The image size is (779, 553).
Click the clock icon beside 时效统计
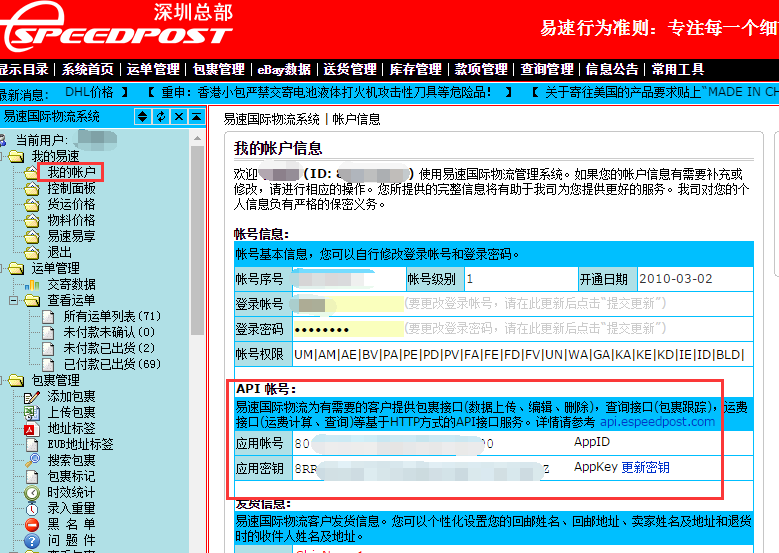[x=32, y=492]
